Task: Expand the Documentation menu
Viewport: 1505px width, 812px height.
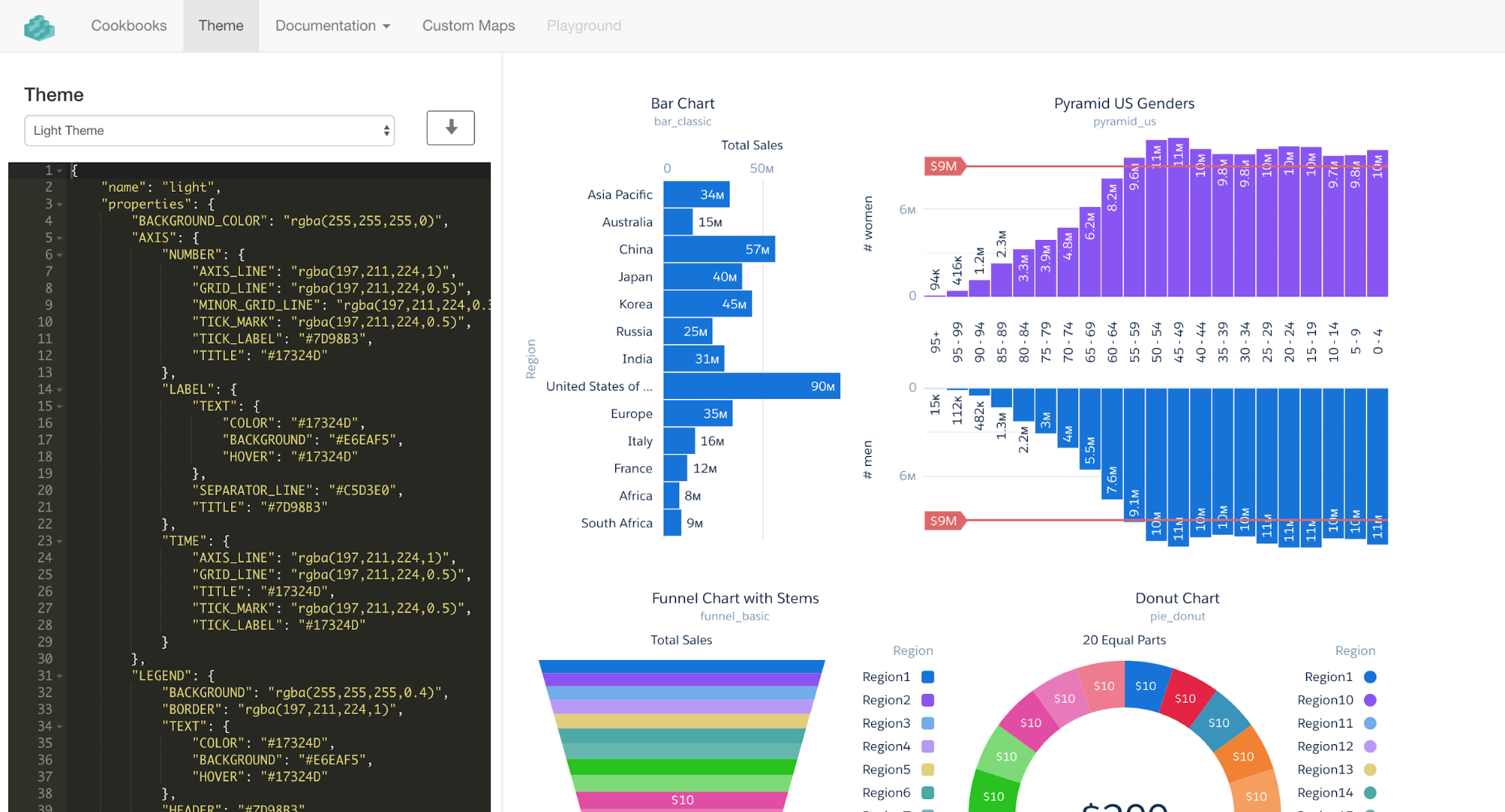Action: click(332, 26)
